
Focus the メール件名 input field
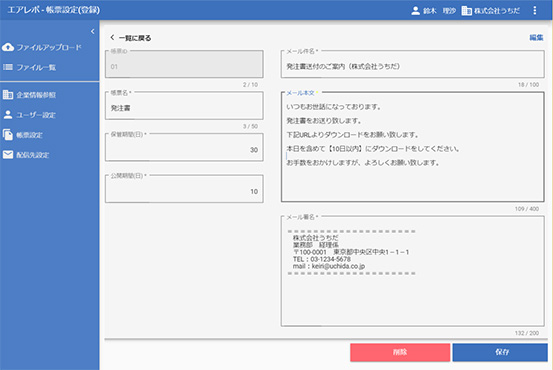413,64
